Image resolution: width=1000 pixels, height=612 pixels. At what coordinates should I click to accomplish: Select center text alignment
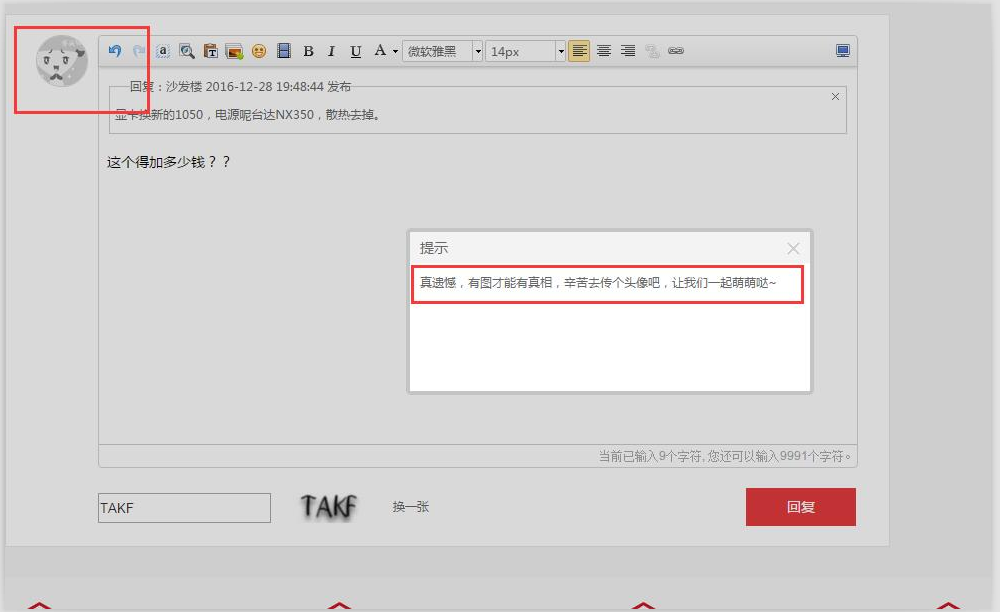click(x=604, y=50)
